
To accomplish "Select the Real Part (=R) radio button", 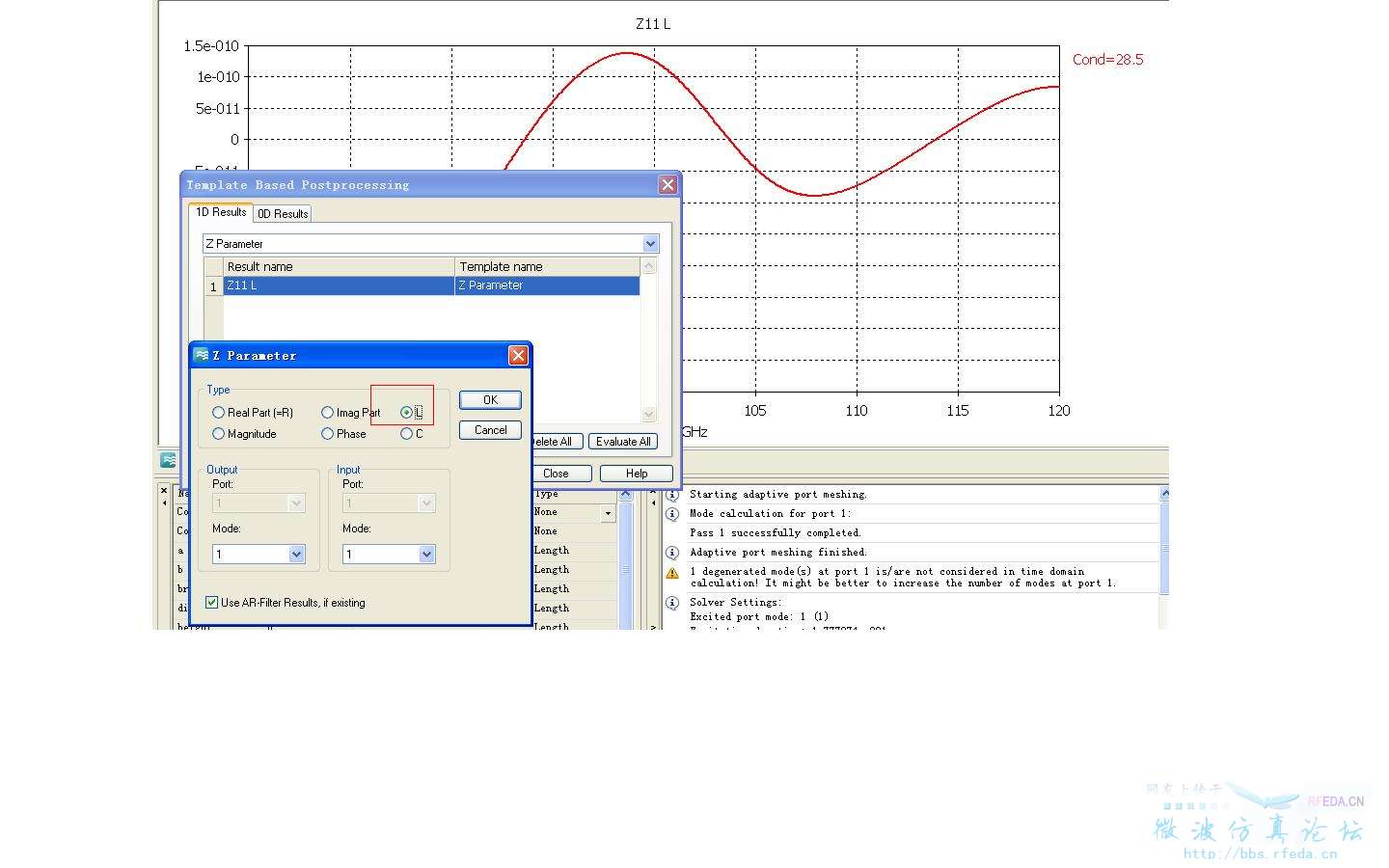I will (x=219, y=413).
